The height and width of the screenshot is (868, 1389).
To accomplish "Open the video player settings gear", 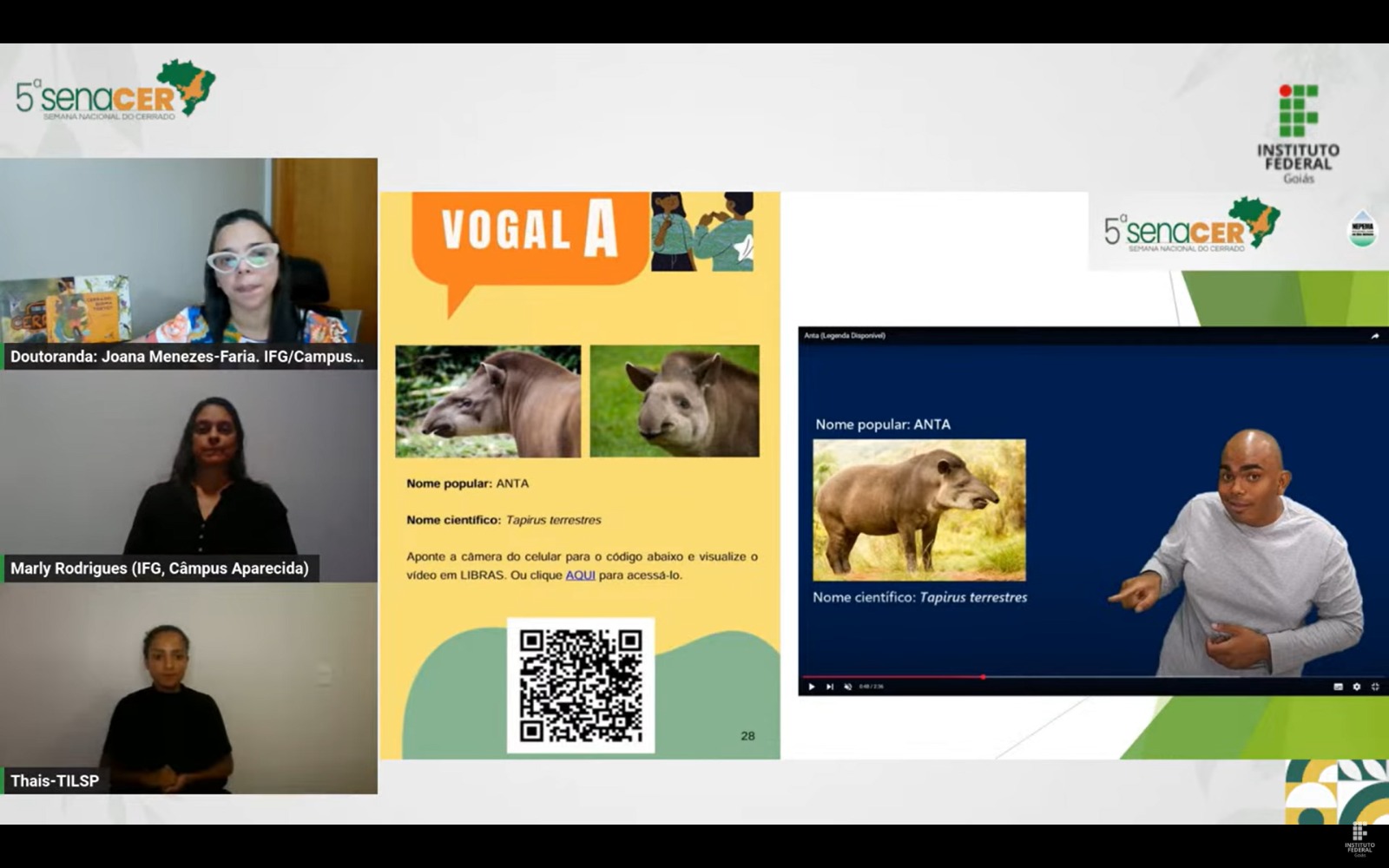I will (1357, 687).
